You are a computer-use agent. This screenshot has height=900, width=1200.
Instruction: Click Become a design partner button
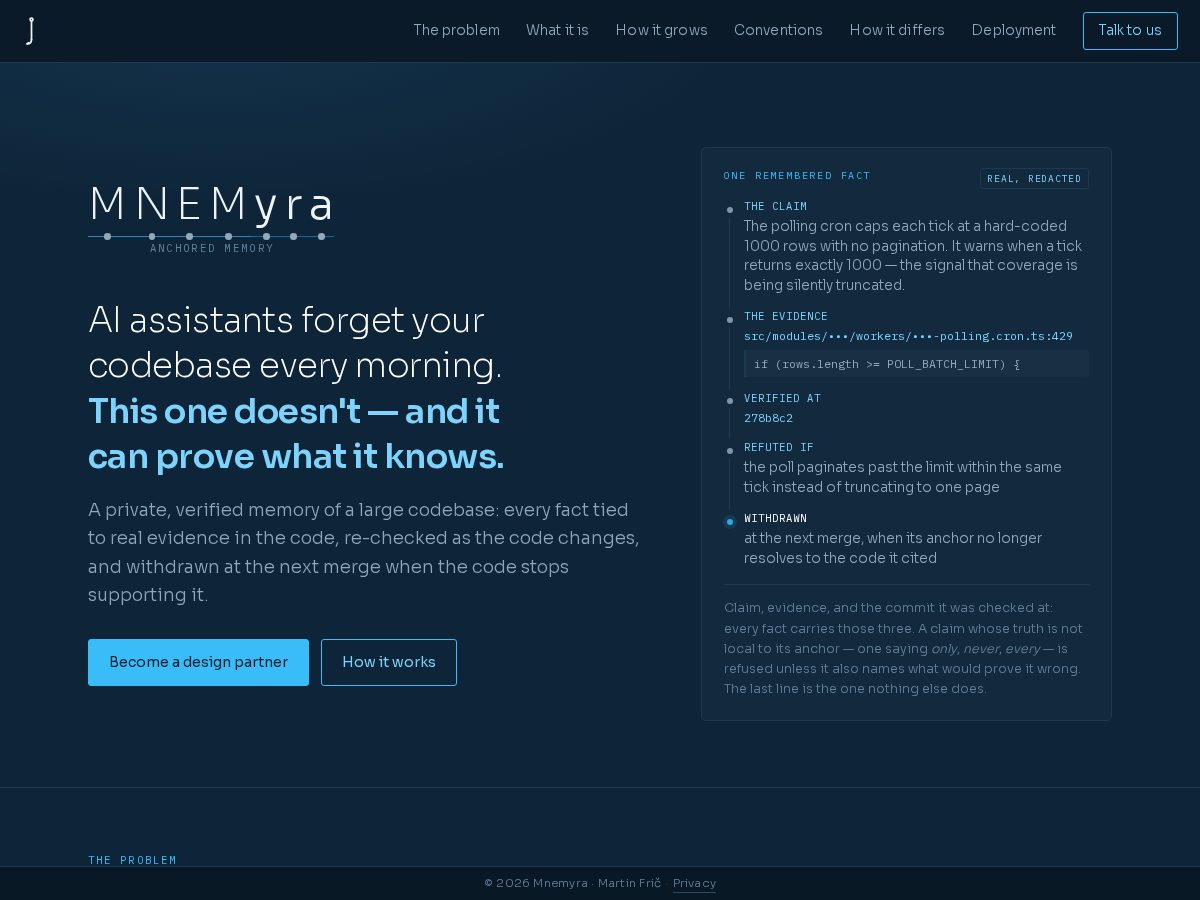pyautogui.click(x=198, y=662)
